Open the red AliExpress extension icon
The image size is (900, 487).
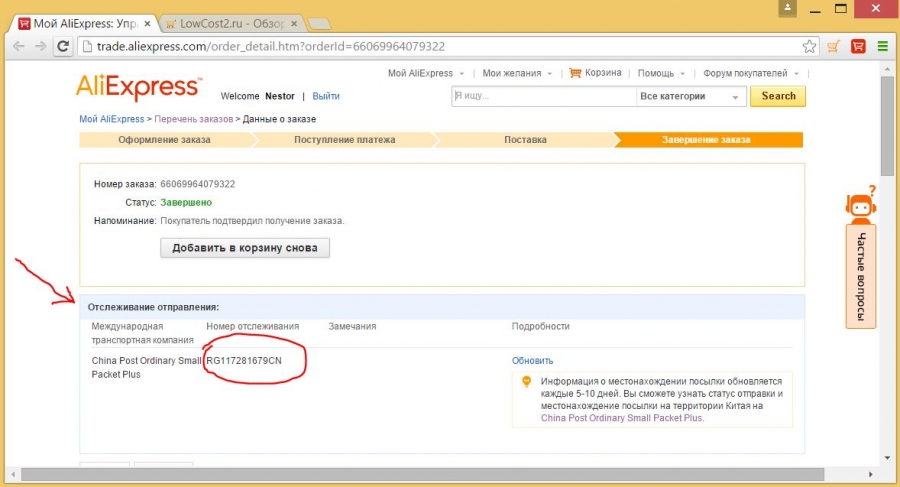pos(858,47)
